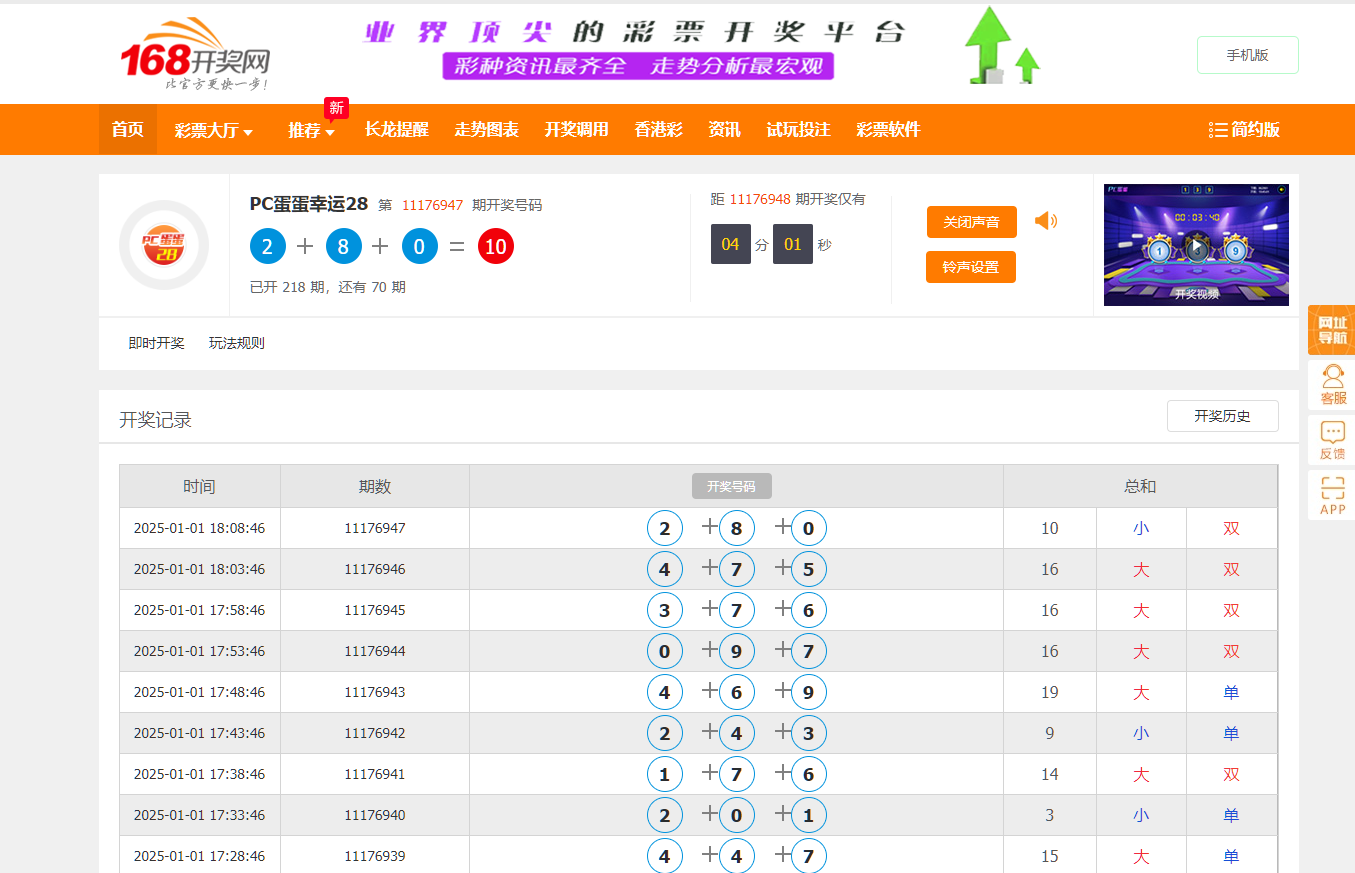Image resolution: width=1355 pixels, height=873 pixels.
Task: Switch to 简约版 layout
Action: [1244, 130]
